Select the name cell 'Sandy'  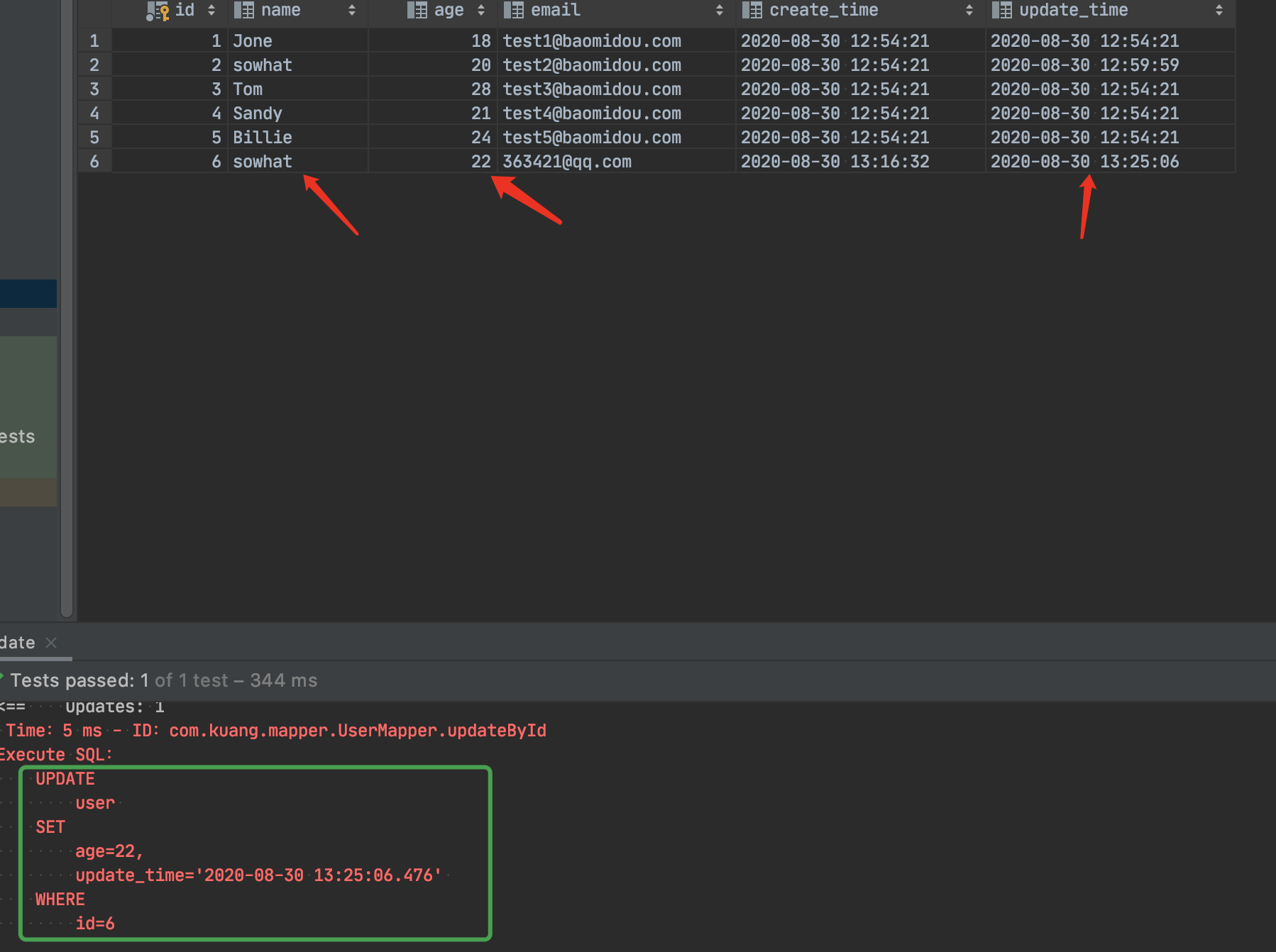click(x=297, y=114)
